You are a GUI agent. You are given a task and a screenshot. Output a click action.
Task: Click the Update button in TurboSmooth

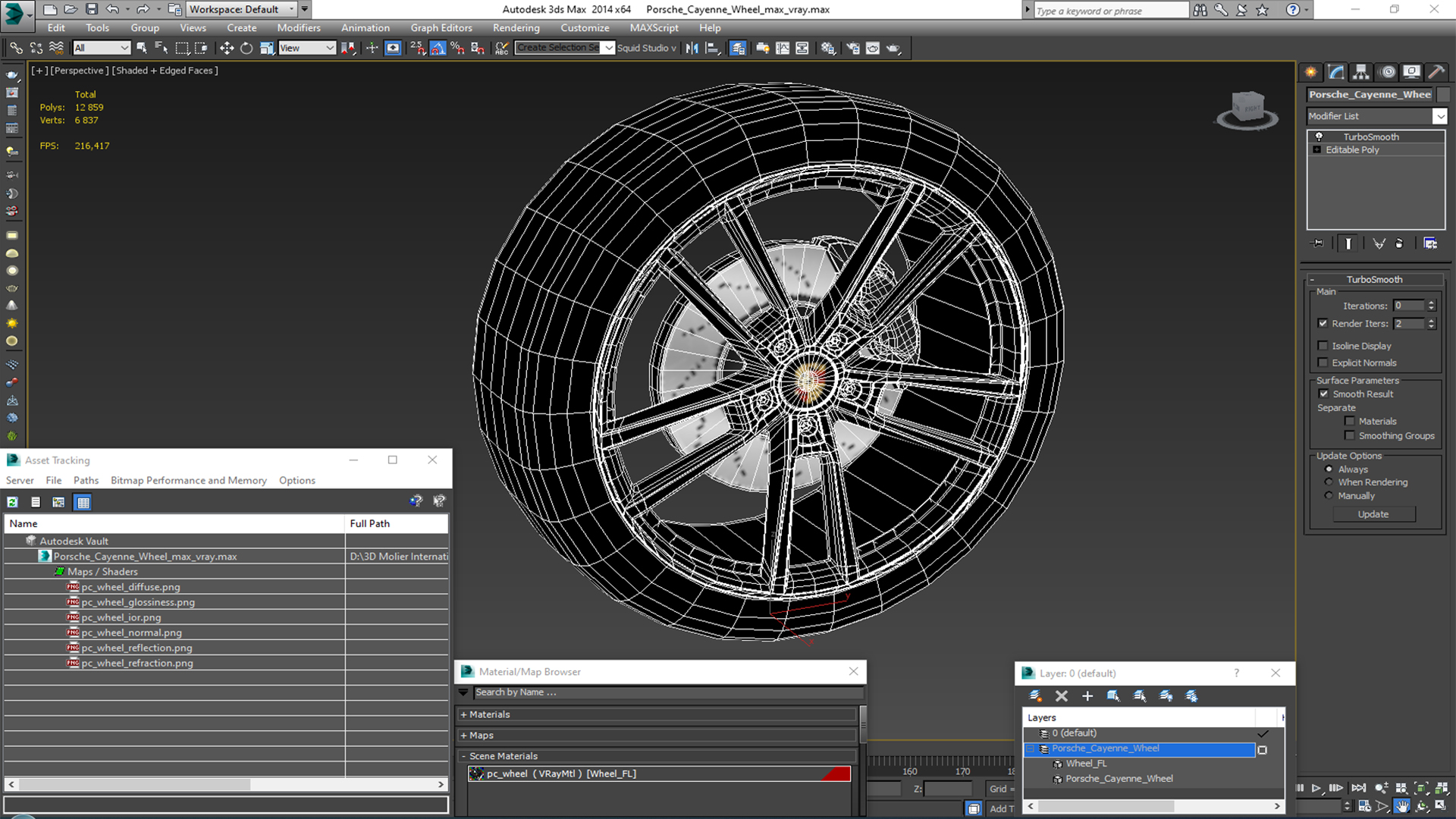click(x=1373, y=514)
